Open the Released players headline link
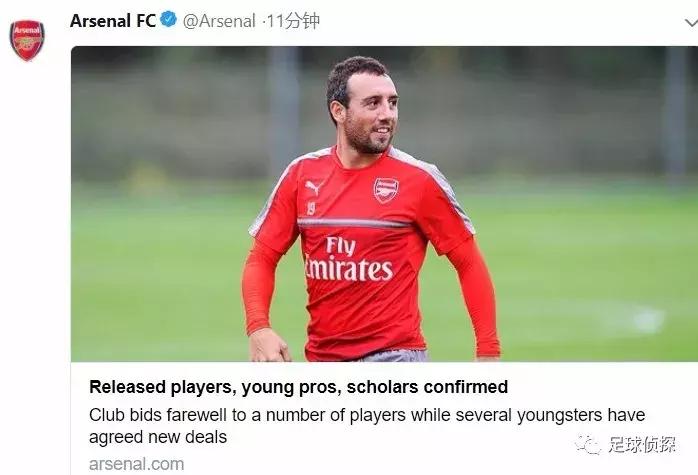The height and width of the screenshot is (475, 698). click(298, 387)
